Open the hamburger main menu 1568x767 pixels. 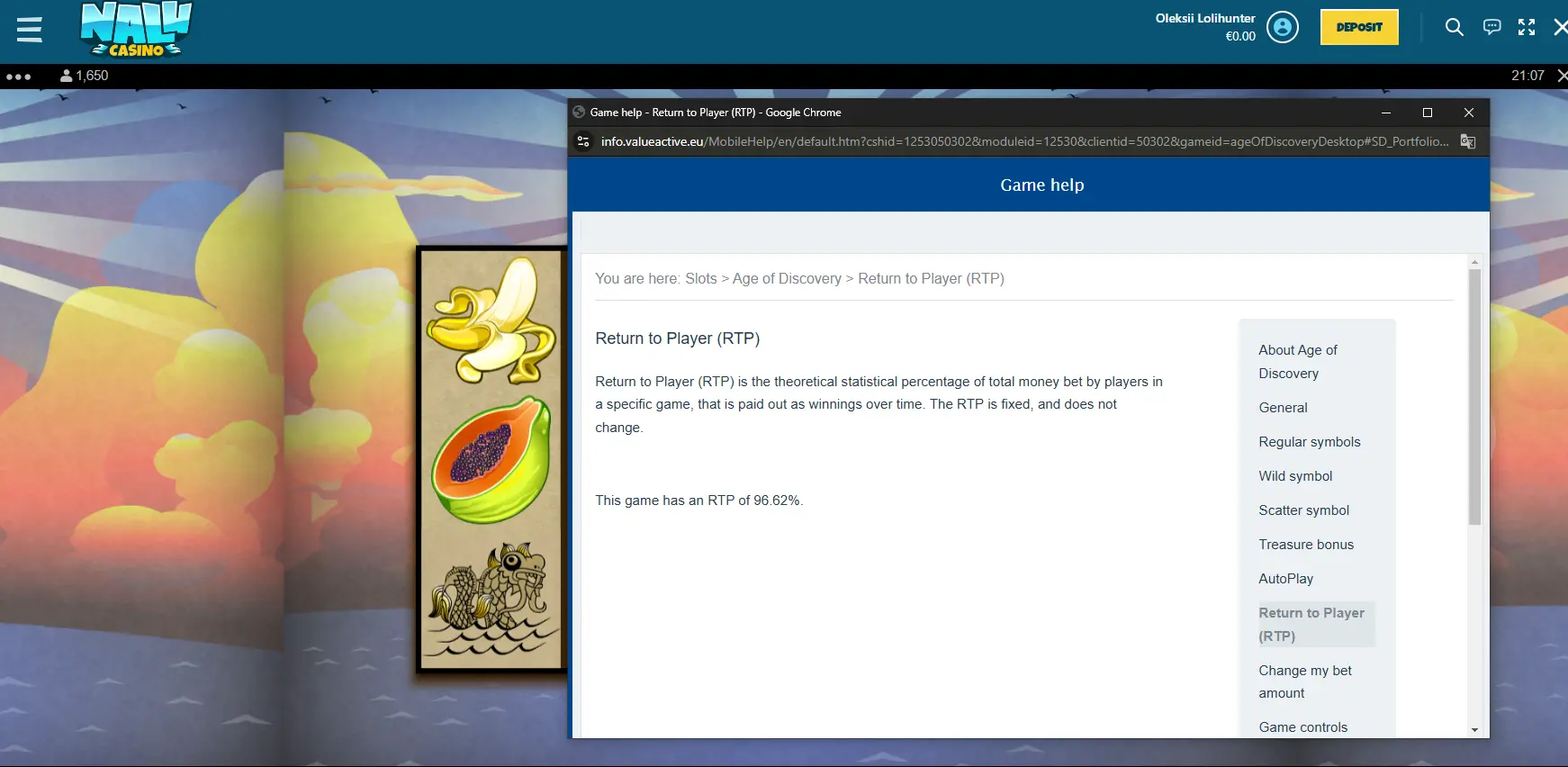pyautogui.click(x=29, y=30)
